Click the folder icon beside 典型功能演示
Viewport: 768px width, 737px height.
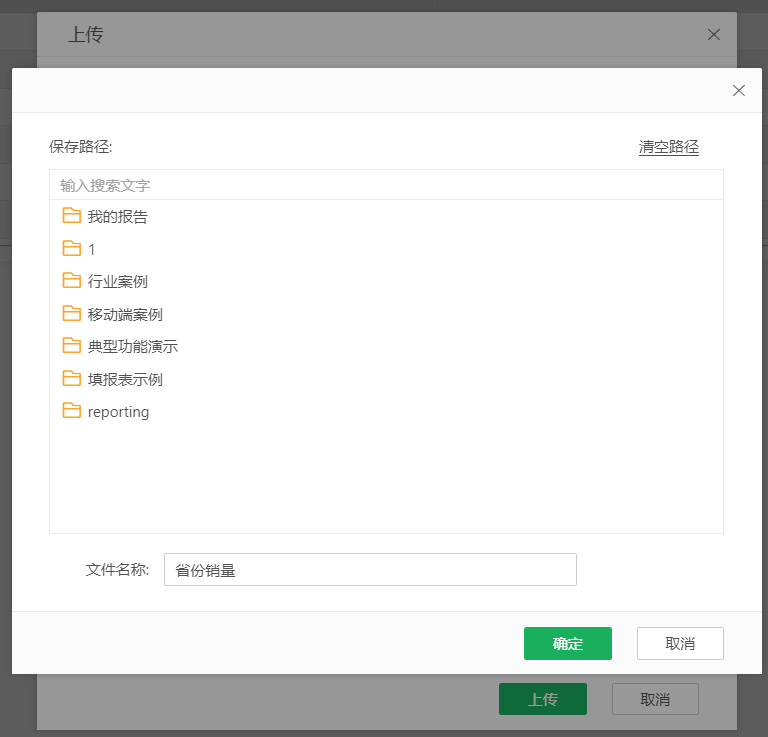71,346
